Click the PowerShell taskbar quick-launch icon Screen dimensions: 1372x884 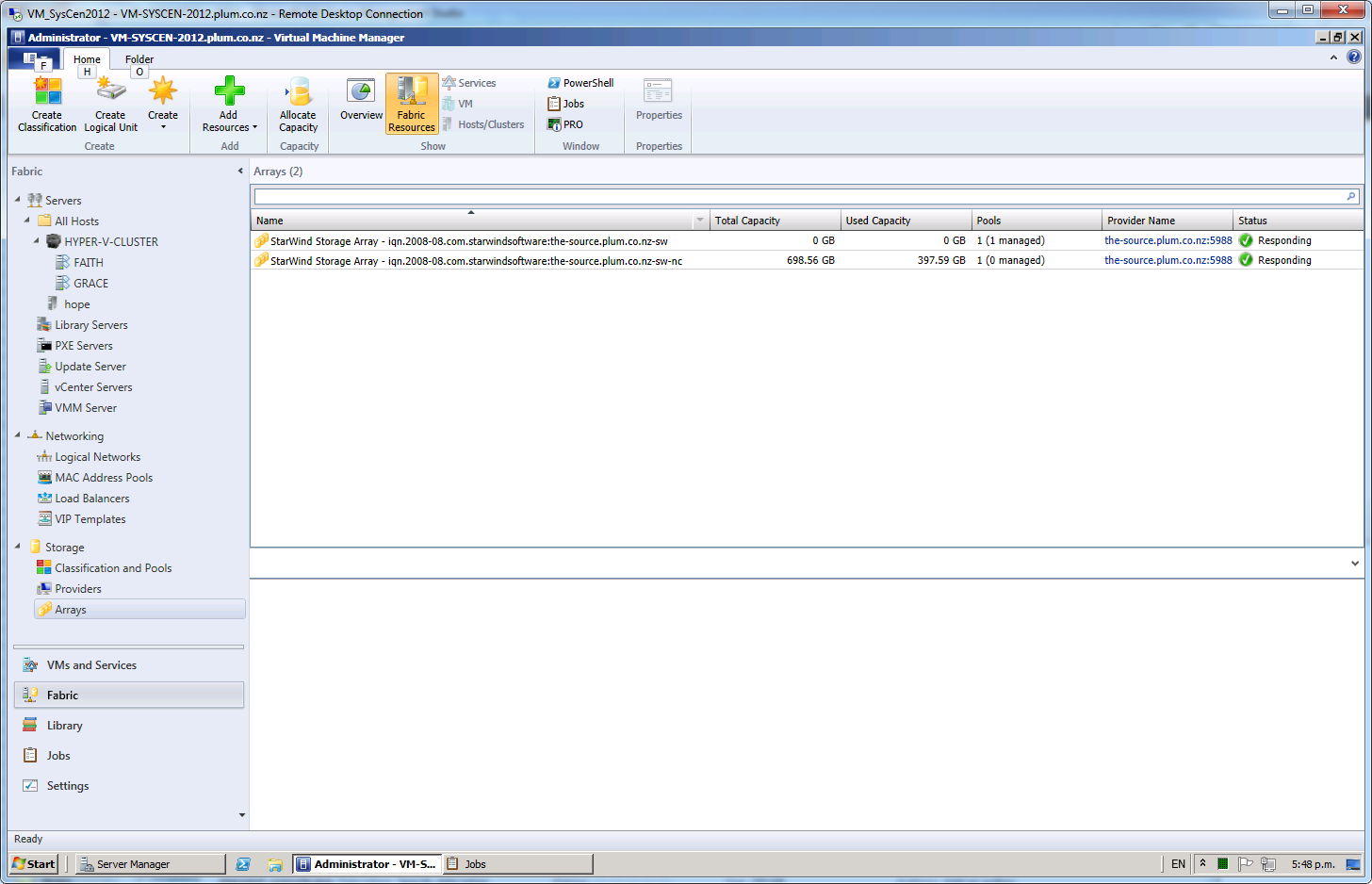(x=243, y=863)
